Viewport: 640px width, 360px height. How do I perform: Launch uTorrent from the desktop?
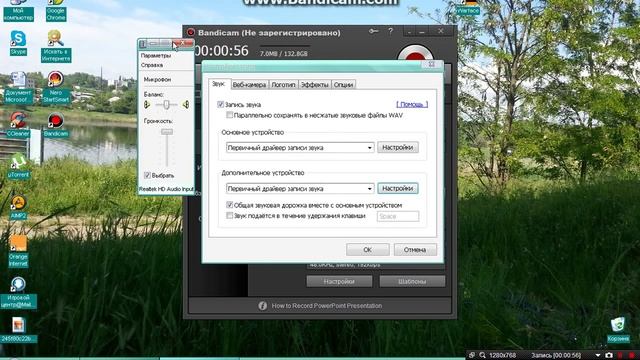pyautogui.click(x=18, y=166)
